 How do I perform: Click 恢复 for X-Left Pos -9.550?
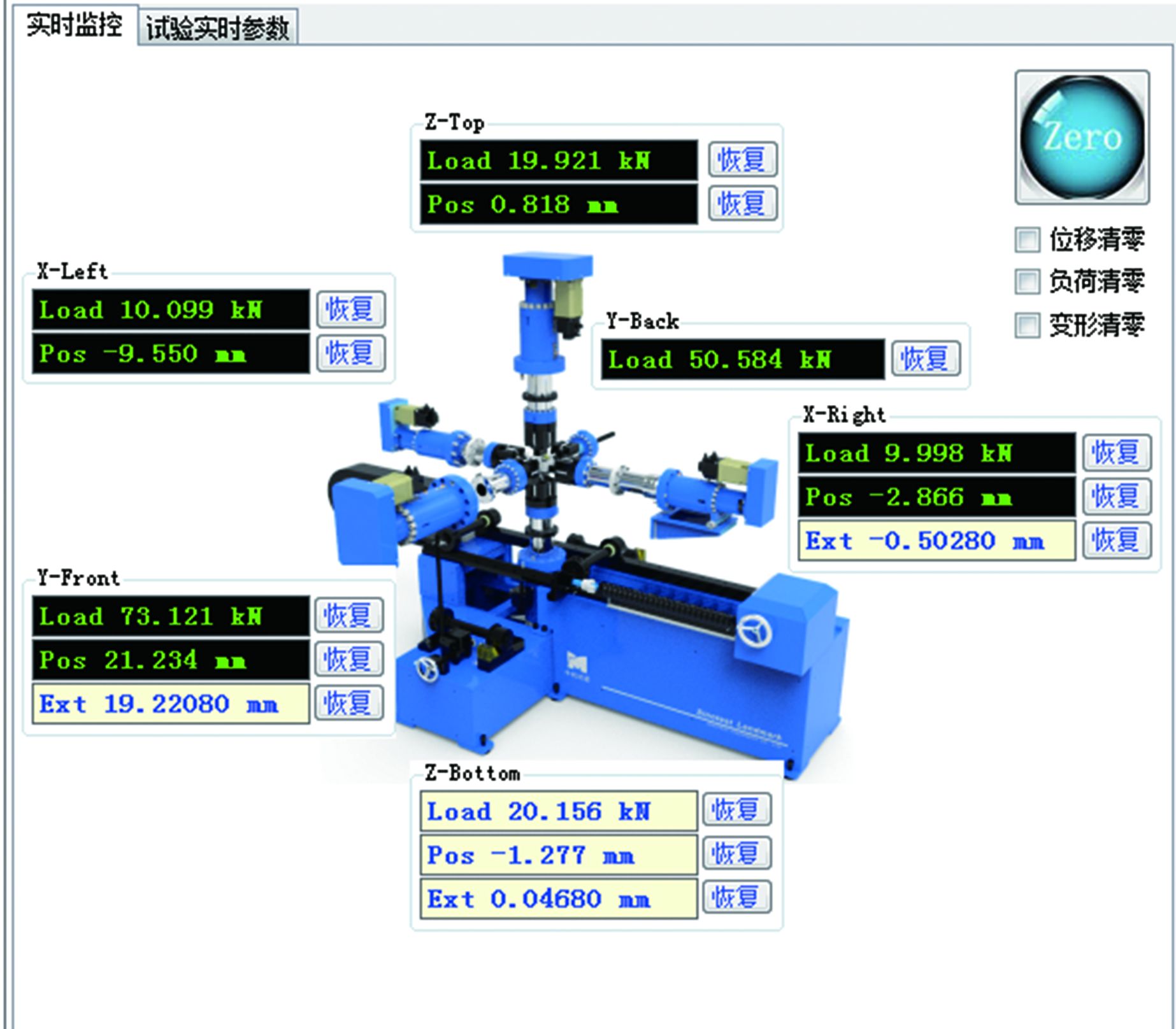point(351,353)
